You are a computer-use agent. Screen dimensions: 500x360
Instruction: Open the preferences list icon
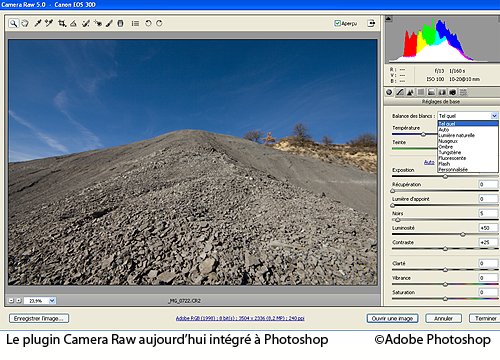[135, 23]
